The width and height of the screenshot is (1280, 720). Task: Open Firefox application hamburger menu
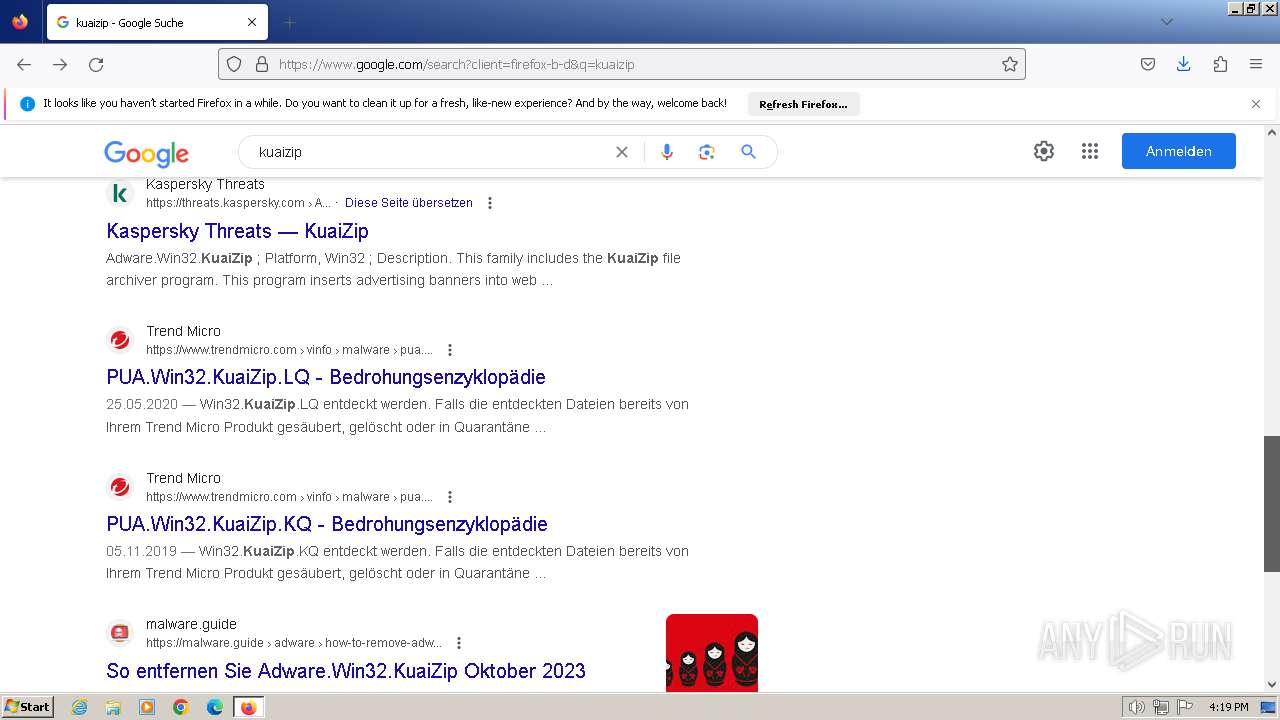click(1256, 64)
